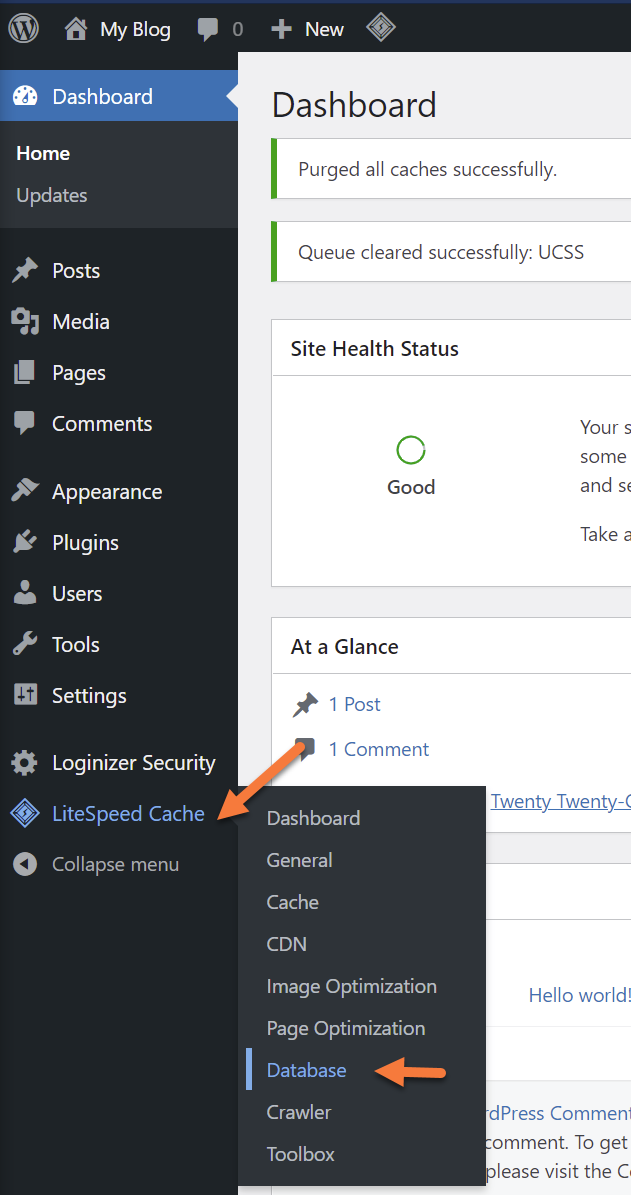
Task: Open the LiteSpeed Cache menu
Action: click(127, 814)
